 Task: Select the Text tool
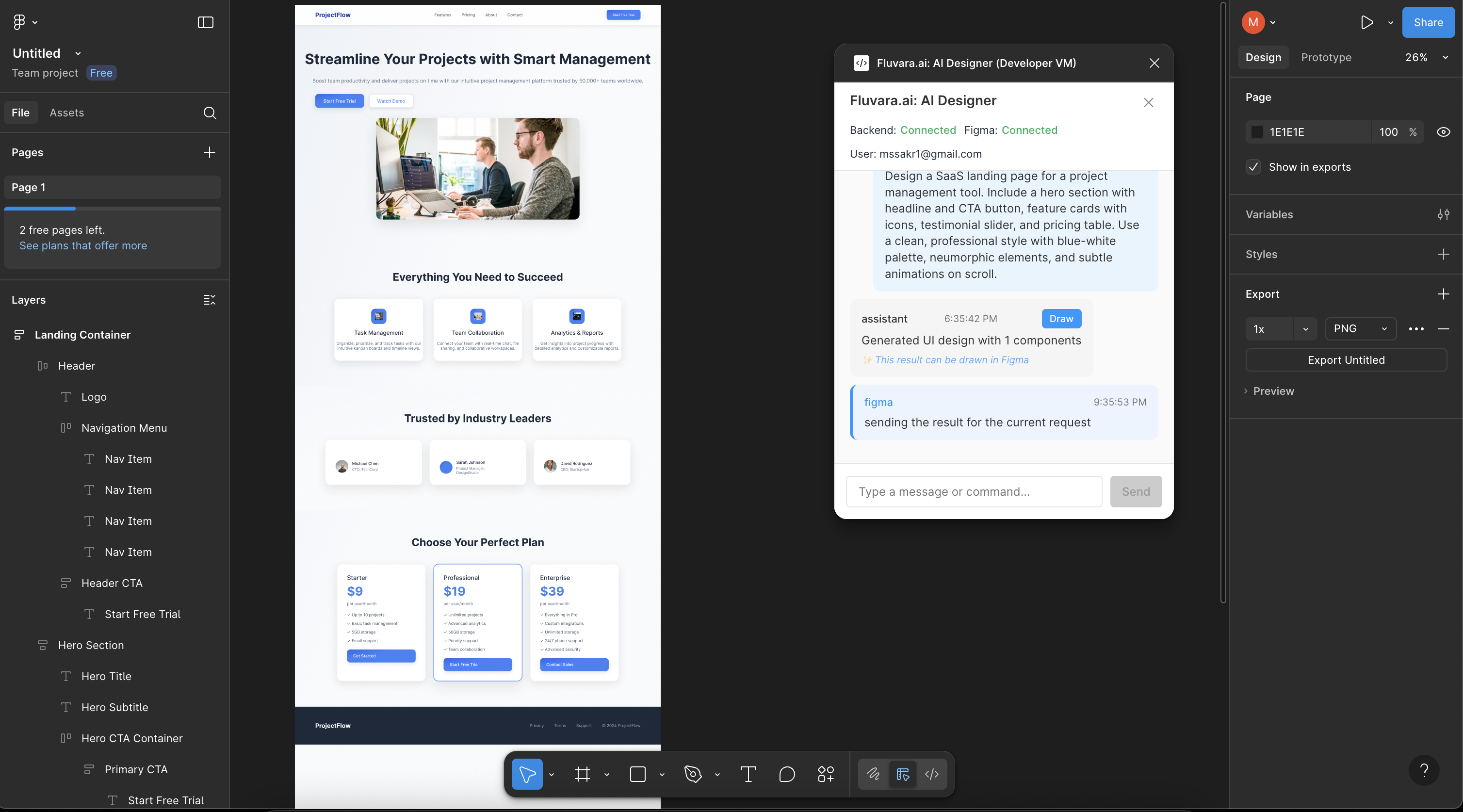point(748,774)
